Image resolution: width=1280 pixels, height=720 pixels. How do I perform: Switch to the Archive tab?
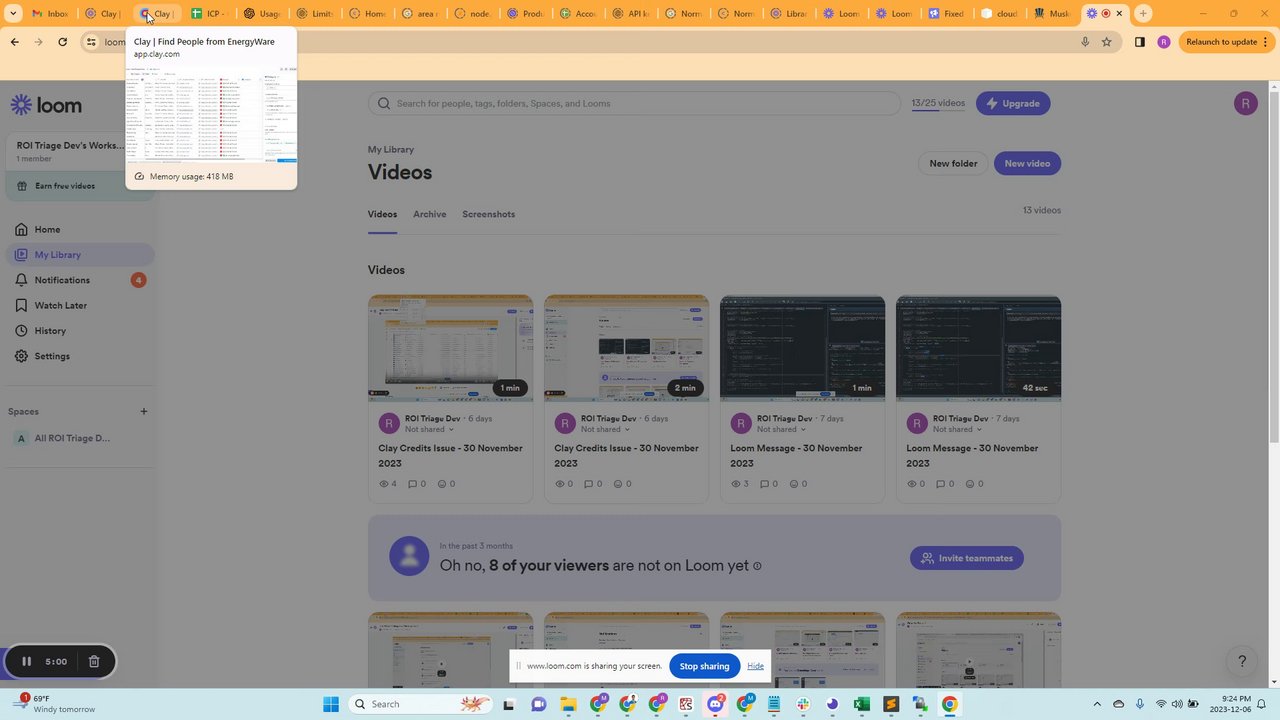(x=430, y=214)
